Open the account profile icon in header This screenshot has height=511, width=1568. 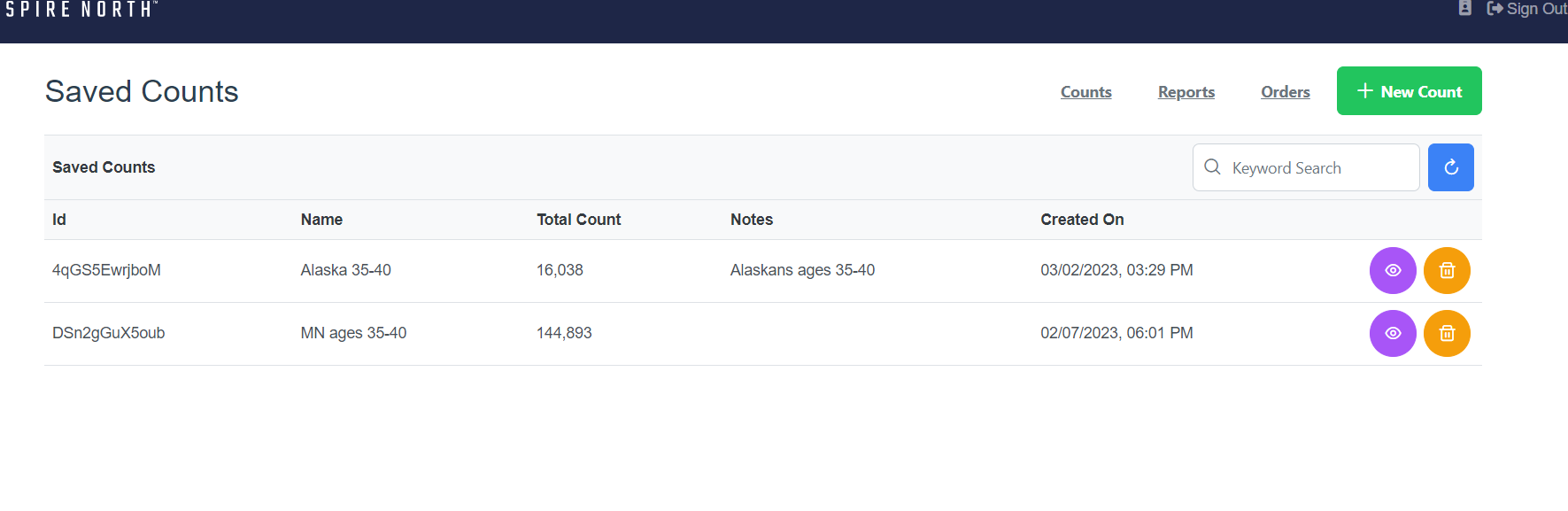click(x=1465, y=8)
